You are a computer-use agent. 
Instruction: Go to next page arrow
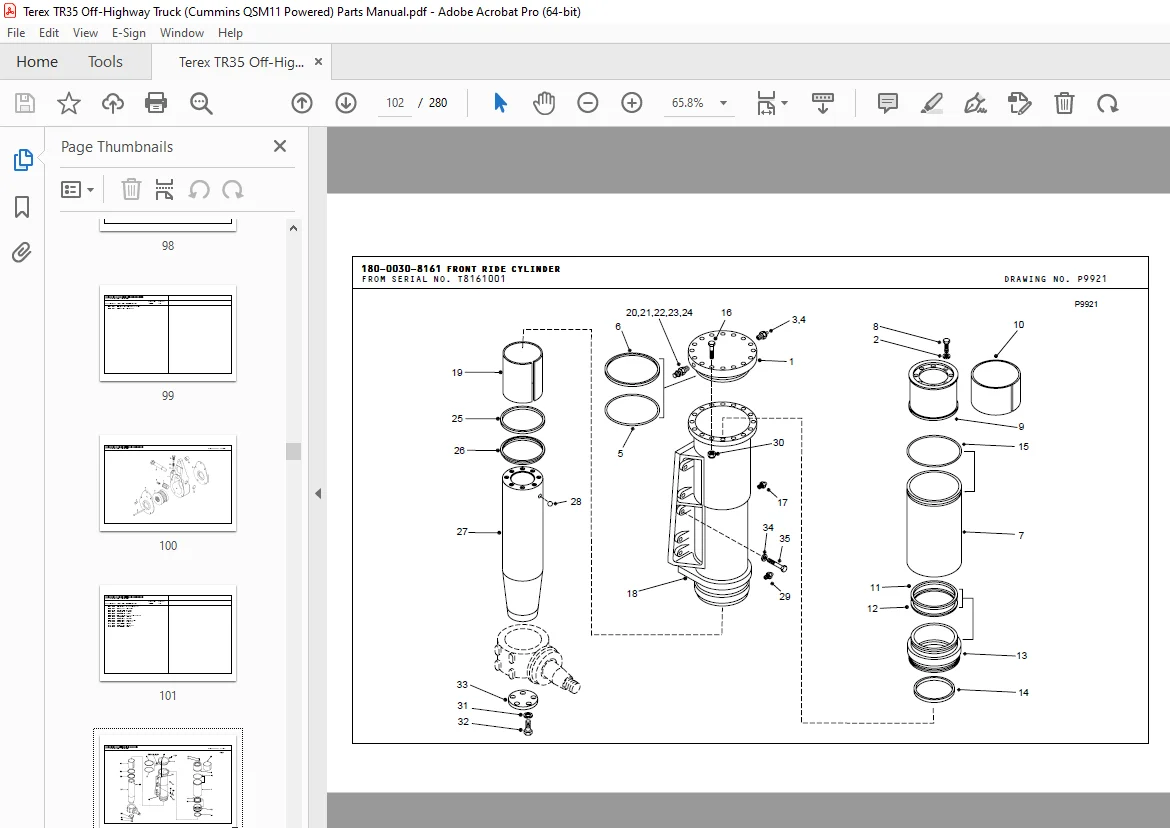point(345,103)
